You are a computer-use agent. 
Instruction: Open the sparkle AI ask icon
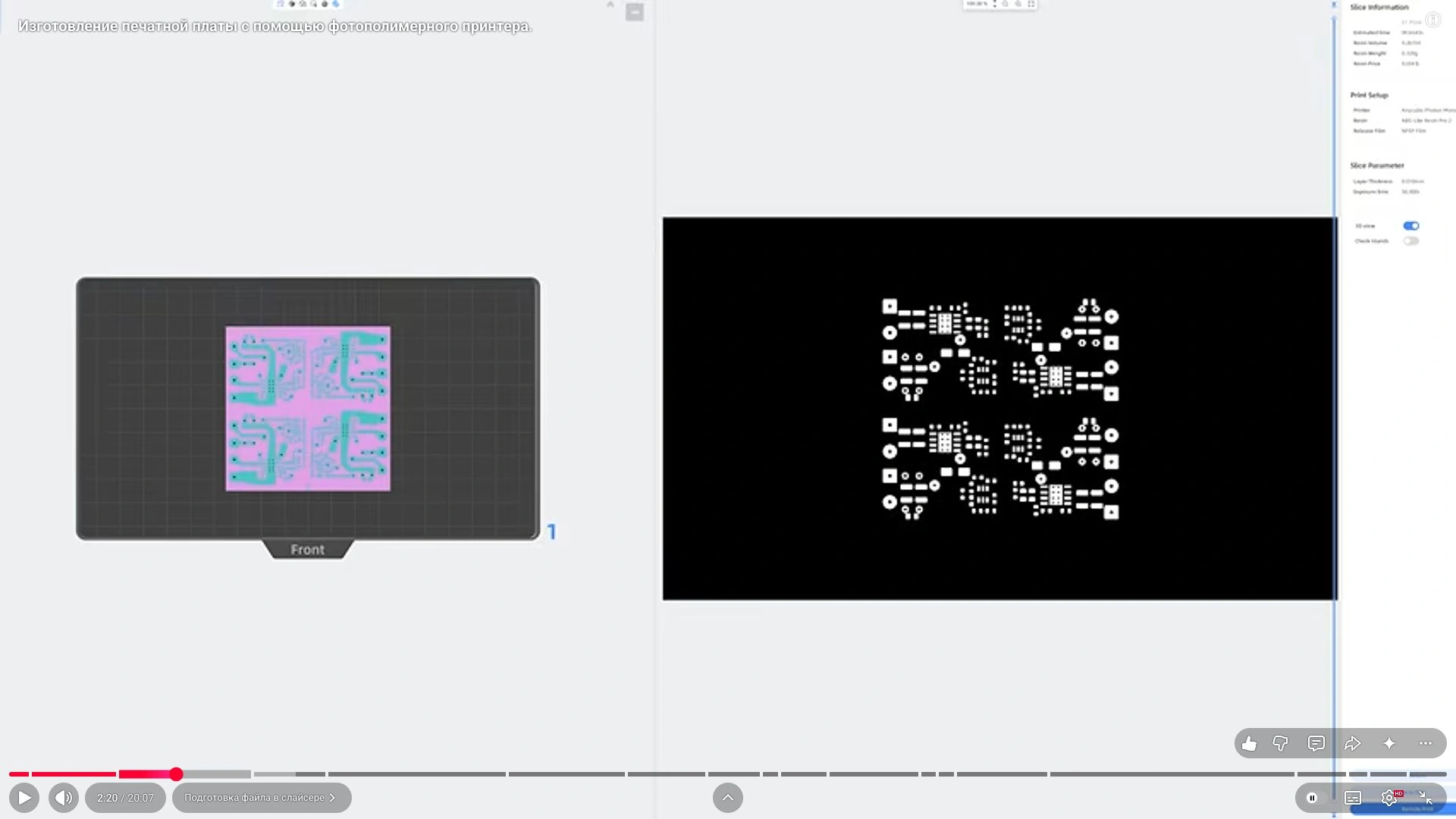point(1389,744)
